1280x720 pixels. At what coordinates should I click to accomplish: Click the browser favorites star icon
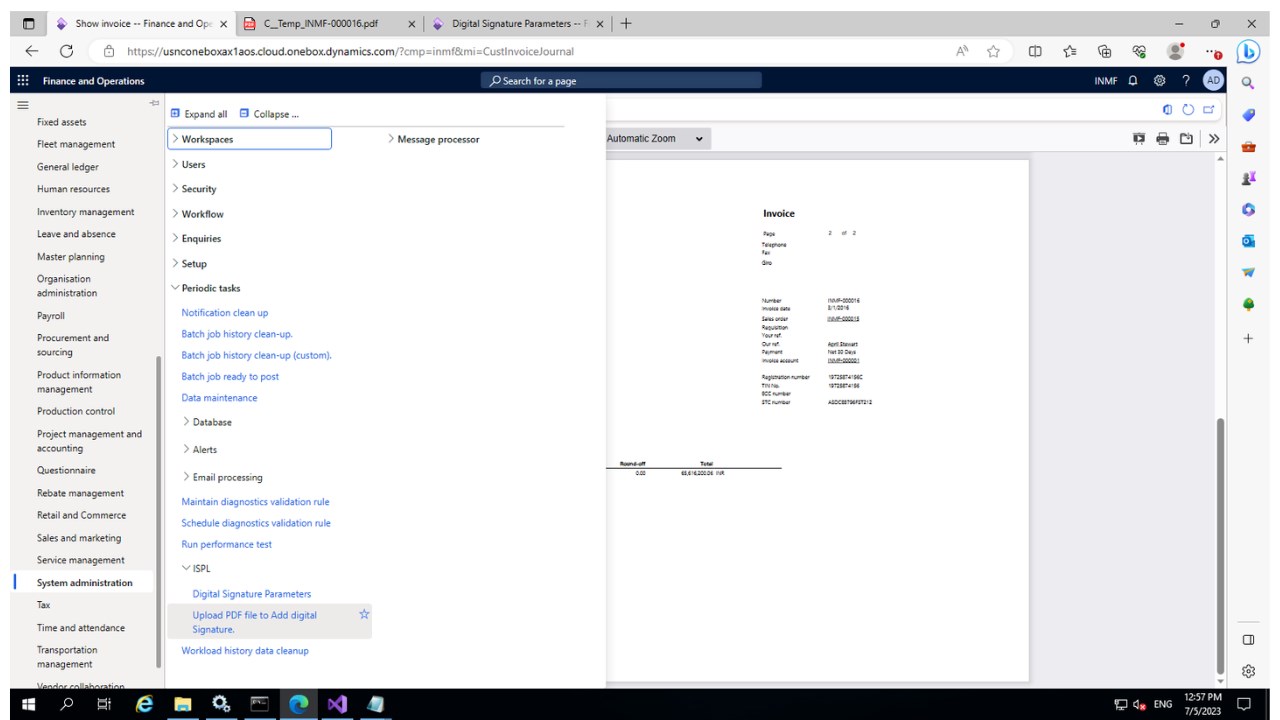[994, 51]
